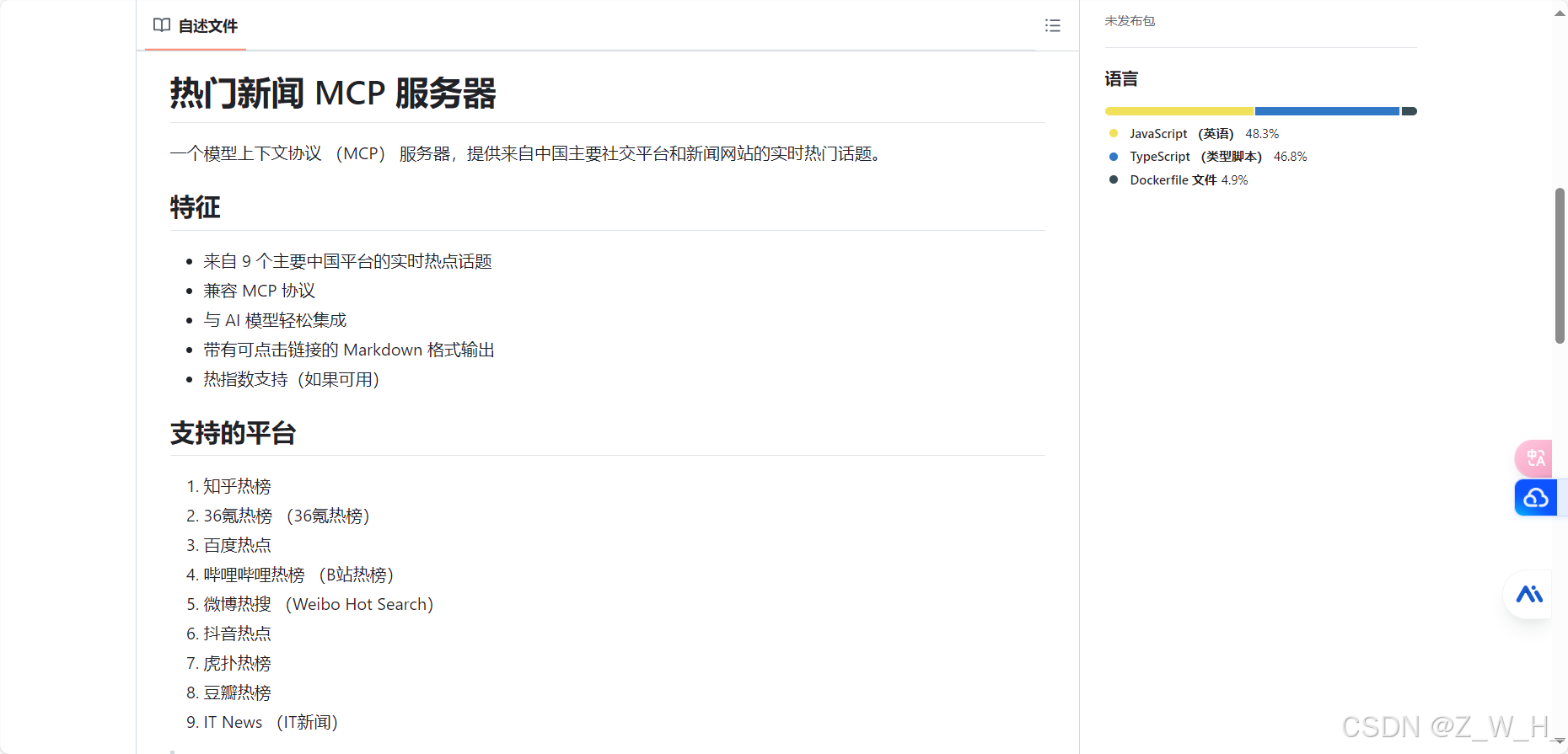Image resolution: width=1568 pixels, height=754 pixels.
Task: Click list item IT News (IT新闻)
Action: (x=271, y=722)
